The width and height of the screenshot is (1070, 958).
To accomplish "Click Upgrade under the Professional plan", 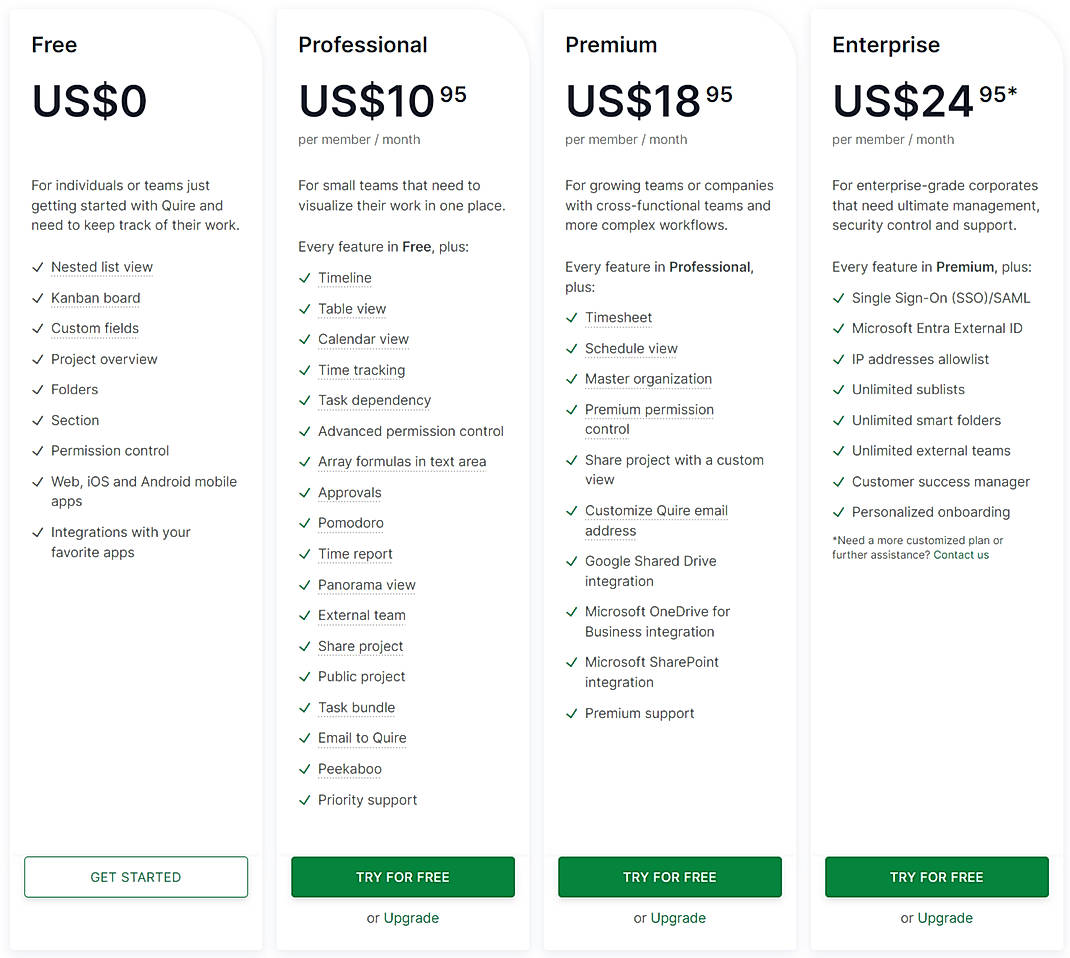I will [x=411, y=918].
